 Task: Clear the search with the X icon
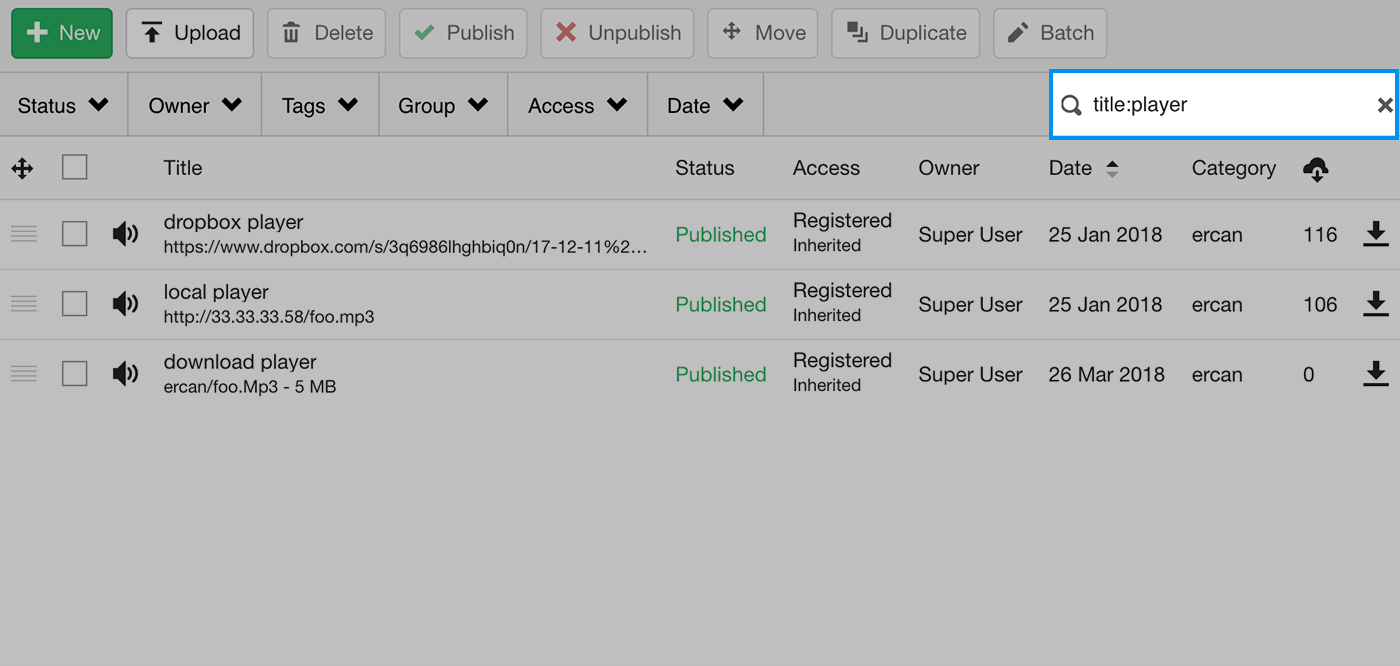click(1385, 105)
